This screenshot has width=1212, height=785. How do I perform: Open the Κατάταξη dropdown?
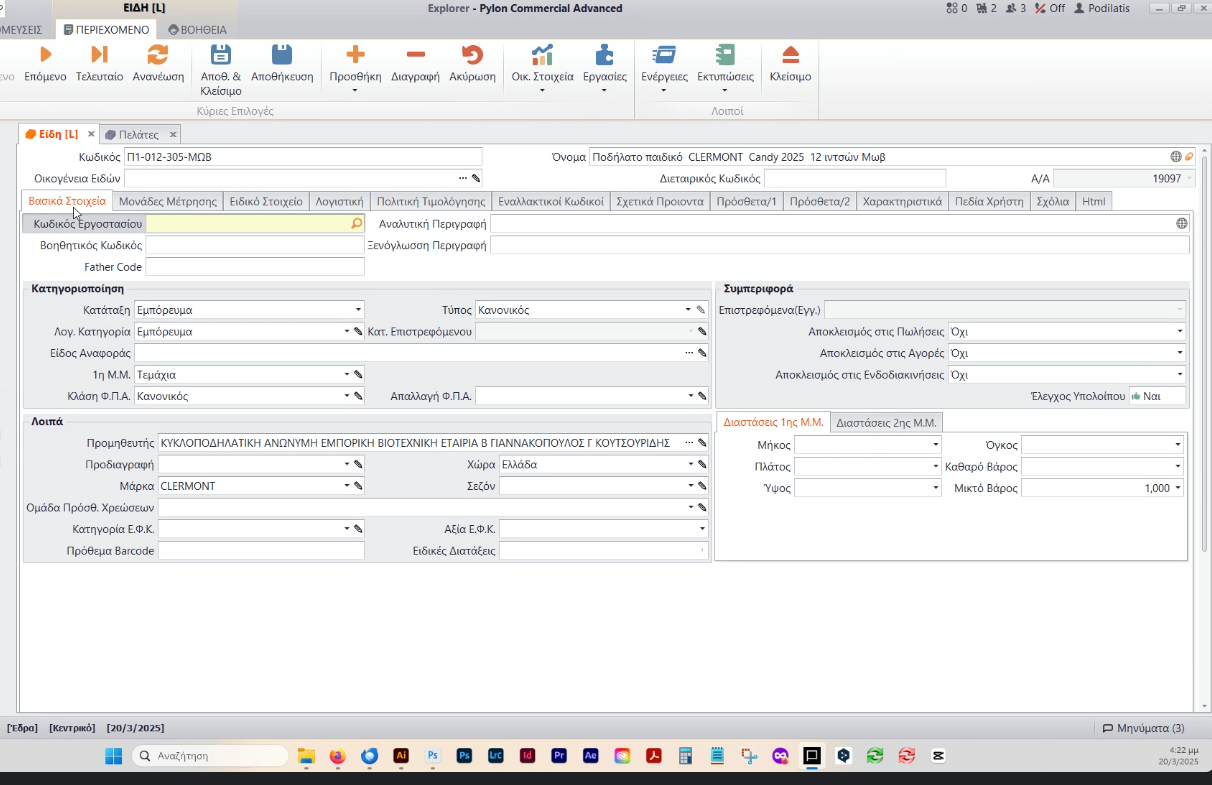(358, 310)
